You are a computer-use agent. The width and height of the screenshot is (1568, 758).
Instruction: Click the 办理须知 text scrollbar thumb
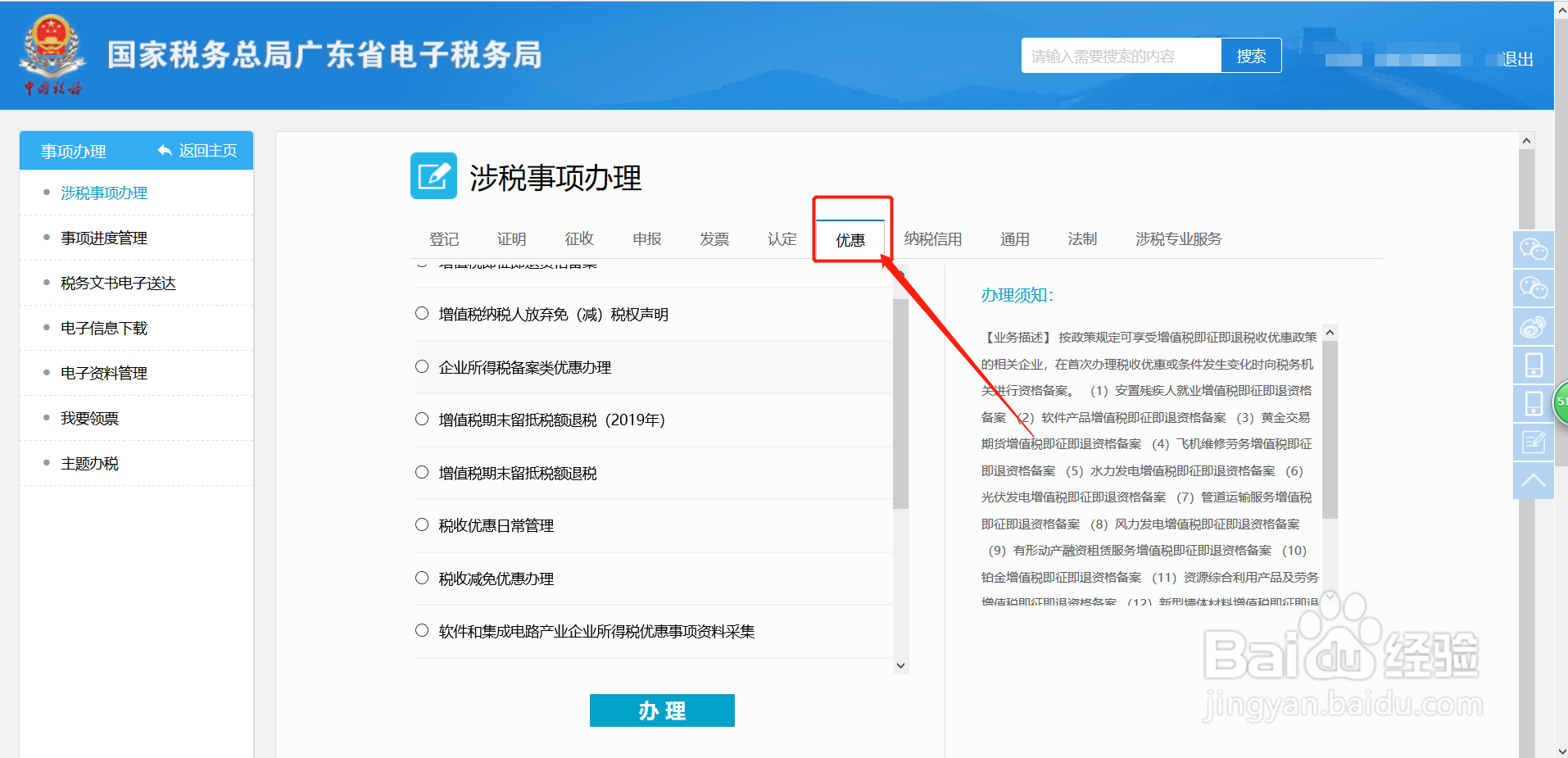[x=1330, y=430]
